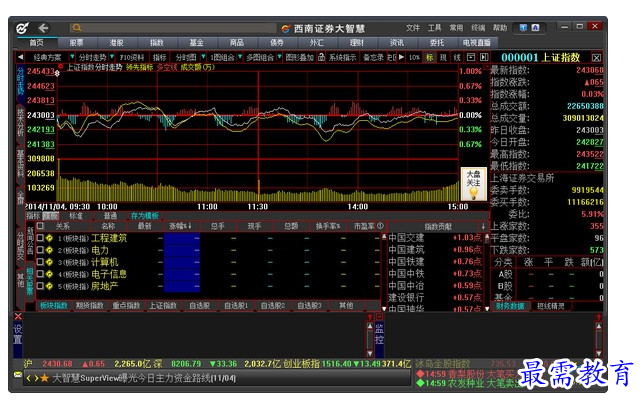This screenshot has width=642, height=405.
Task: Click the down arrow beside 指数贡献 header
Action: coord(483,226)
